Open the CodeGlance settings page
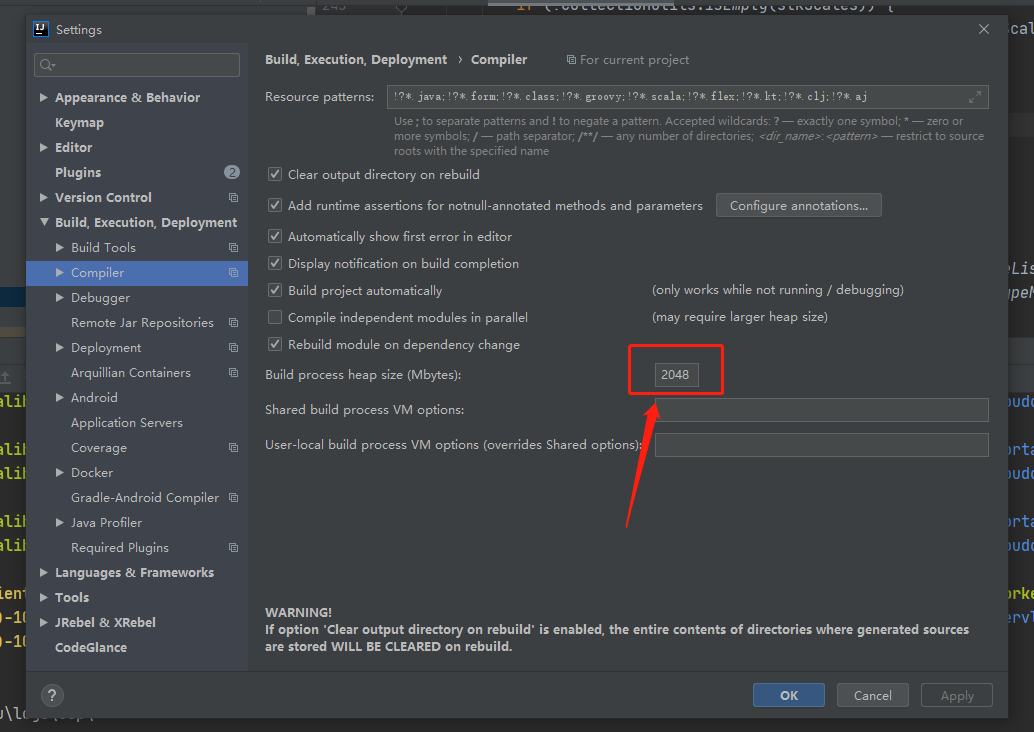 point(91,648)
